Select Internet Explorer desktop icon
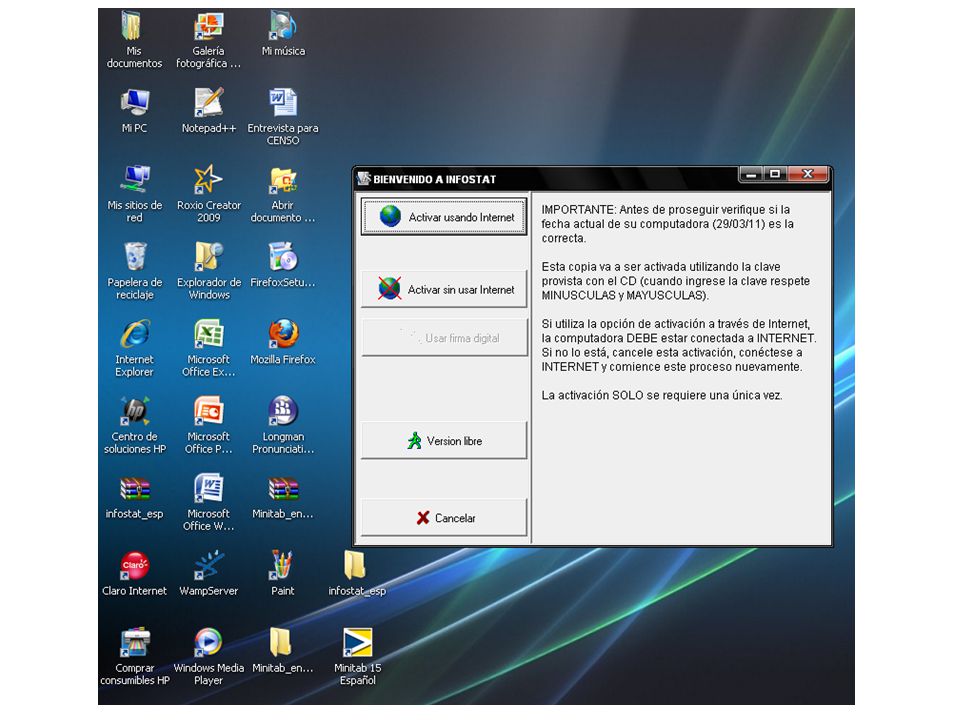This screenshot has height=720, width=960. pyautogui.click(x=135, y=348)
